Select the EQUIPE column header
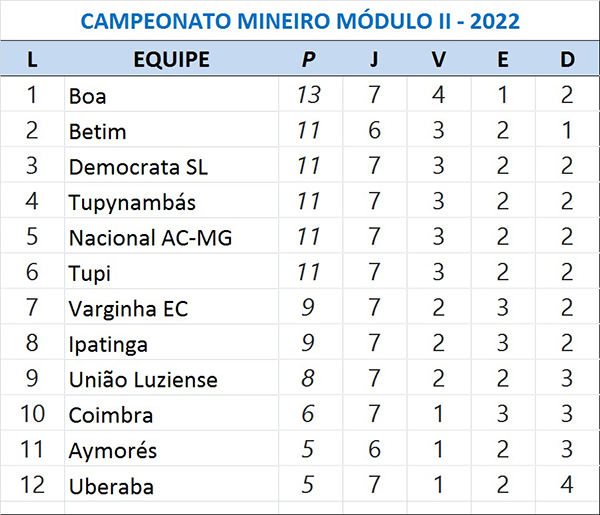Screen dimensions: 600x515 pyautogui.click(x=171, y=59)
